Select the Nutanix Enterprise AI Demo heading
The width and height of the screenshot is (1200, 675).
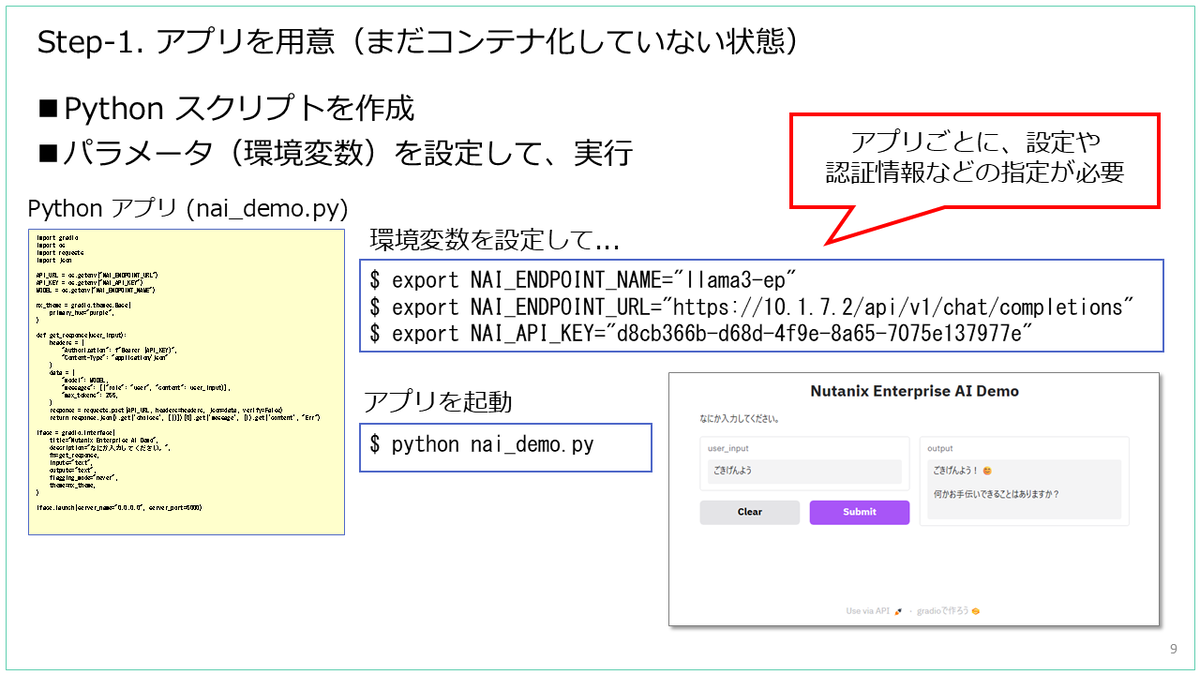pos(914,391)
